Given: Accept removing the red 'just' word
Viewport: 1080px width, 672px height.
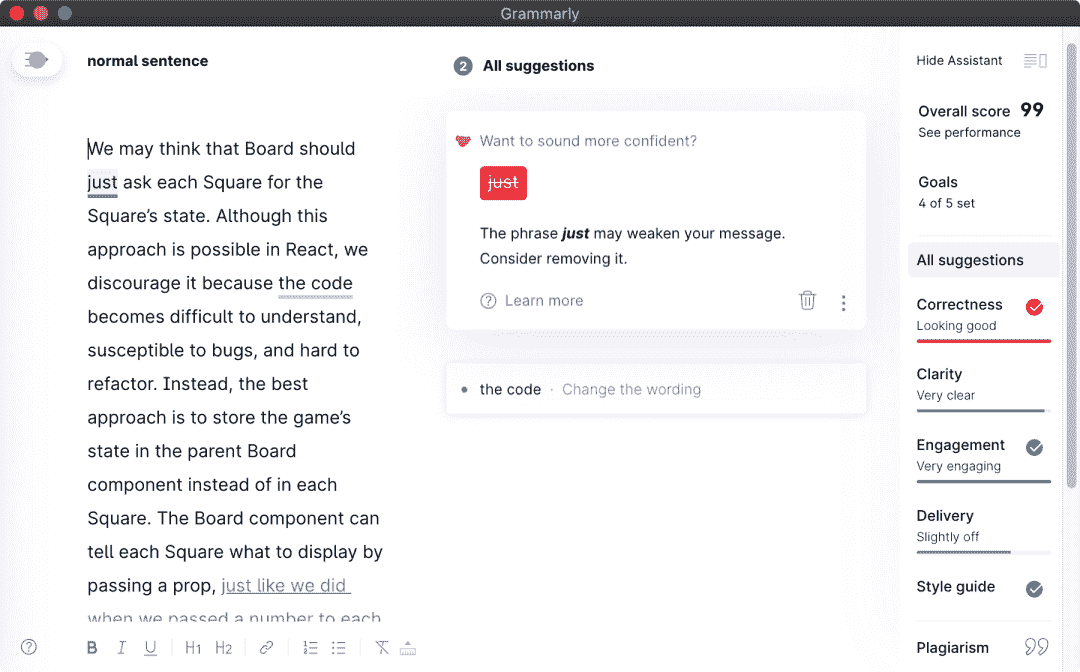Looking at the screenshot, I should pos(503,183).
